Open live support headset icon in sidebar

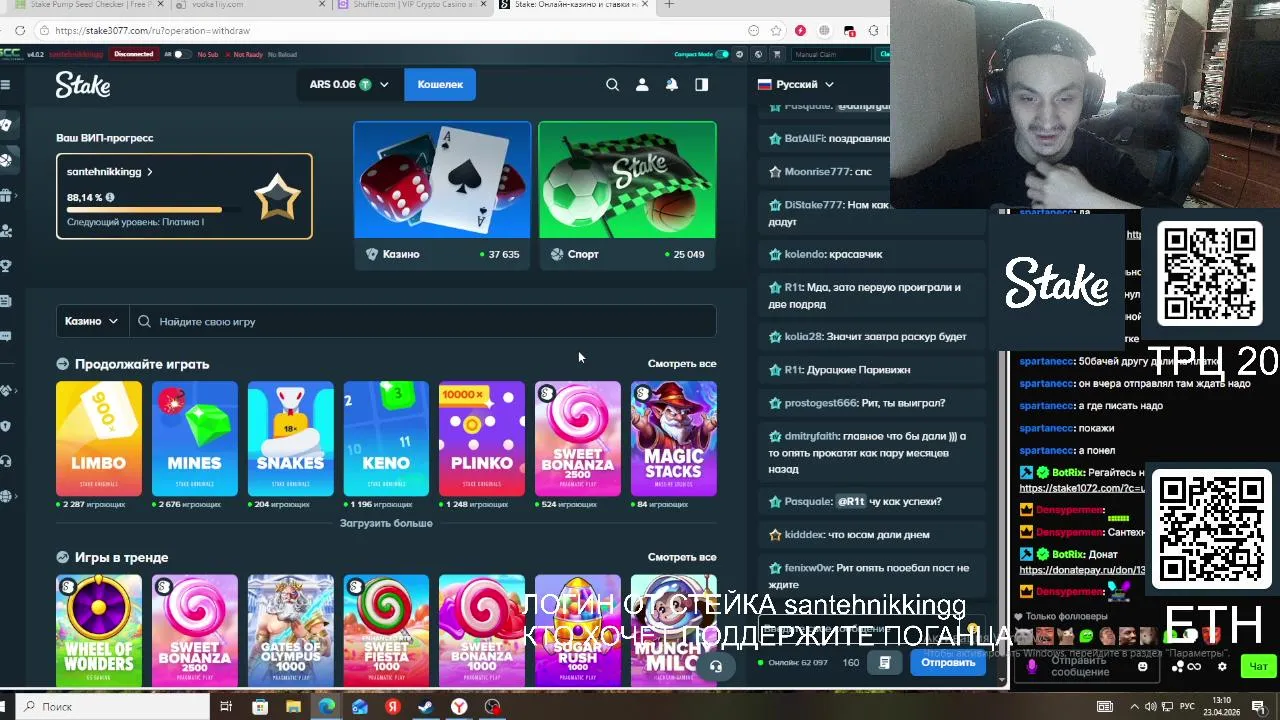click(x=5, y=461)
